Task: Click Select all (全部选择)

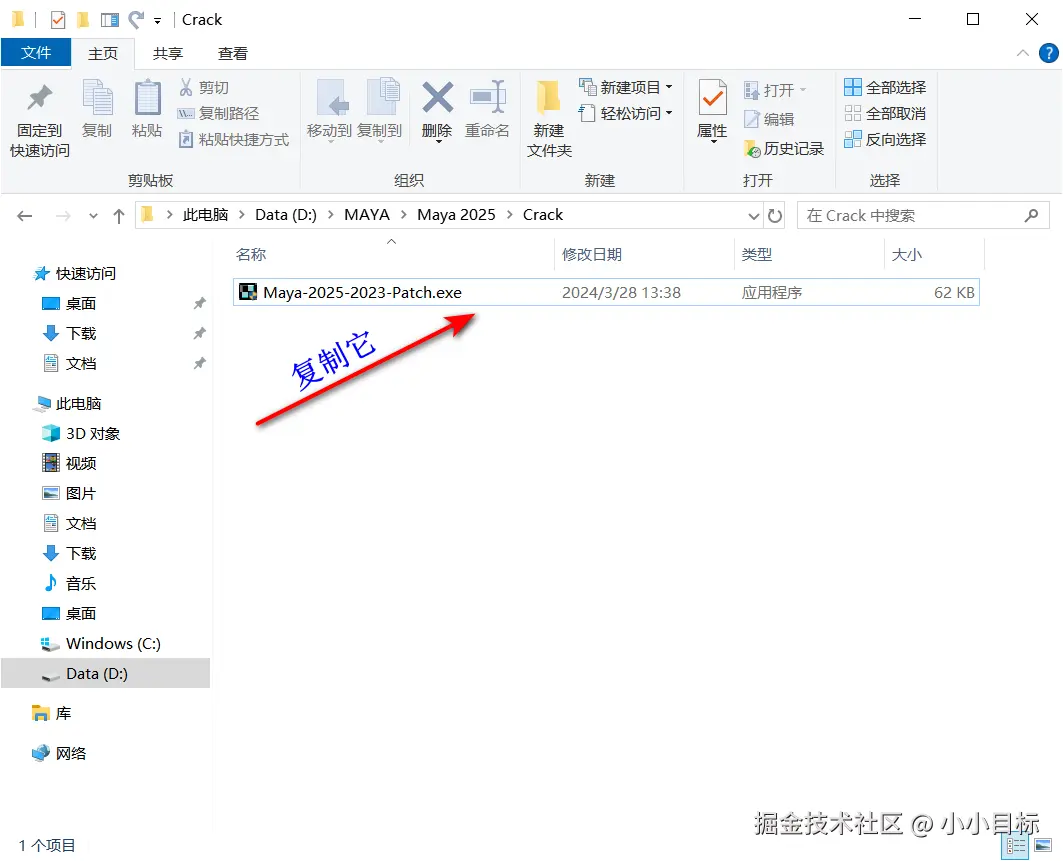Action: pos(885,87)
